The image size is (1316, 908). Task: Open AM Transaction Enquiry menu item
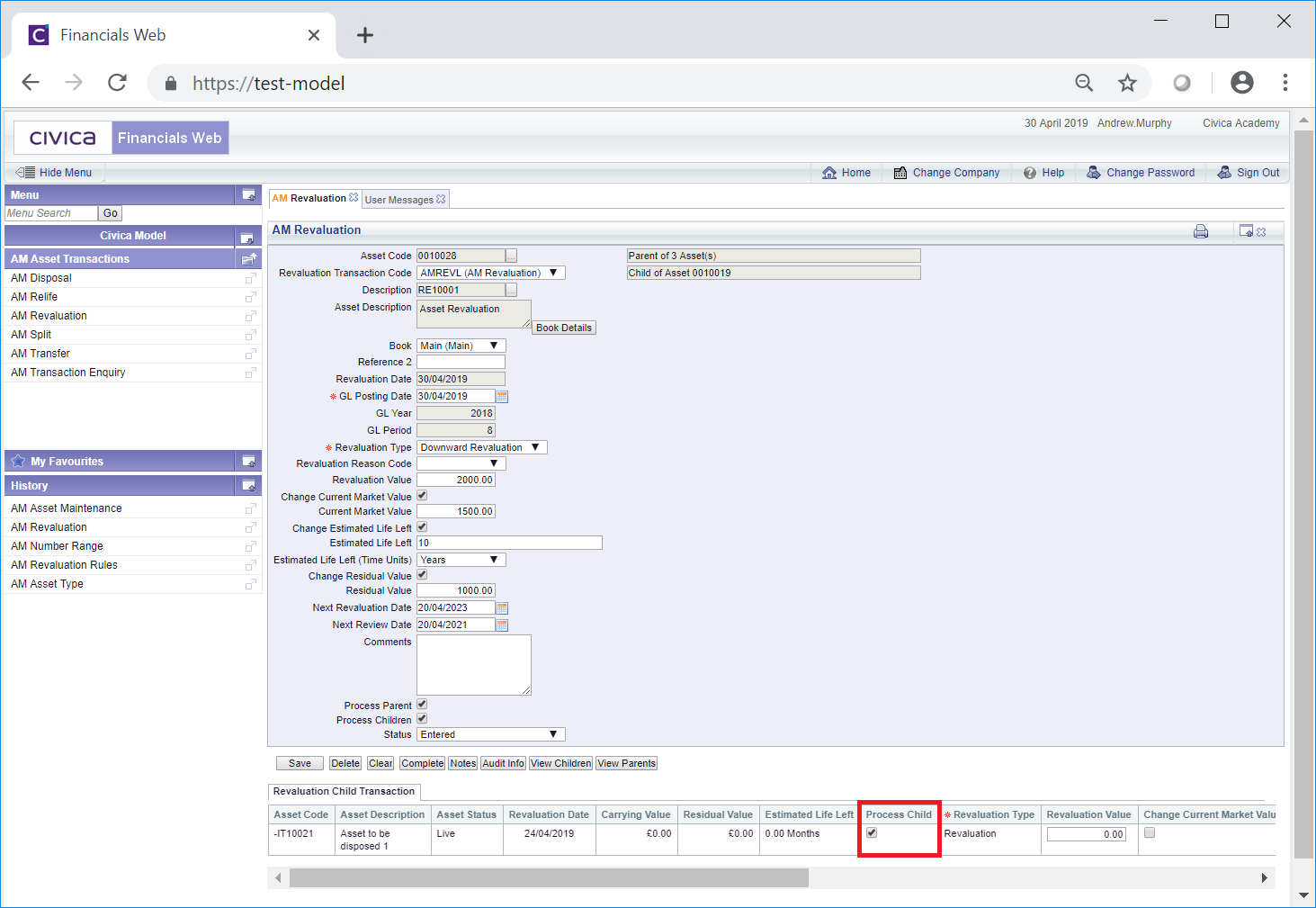(68, 373)
